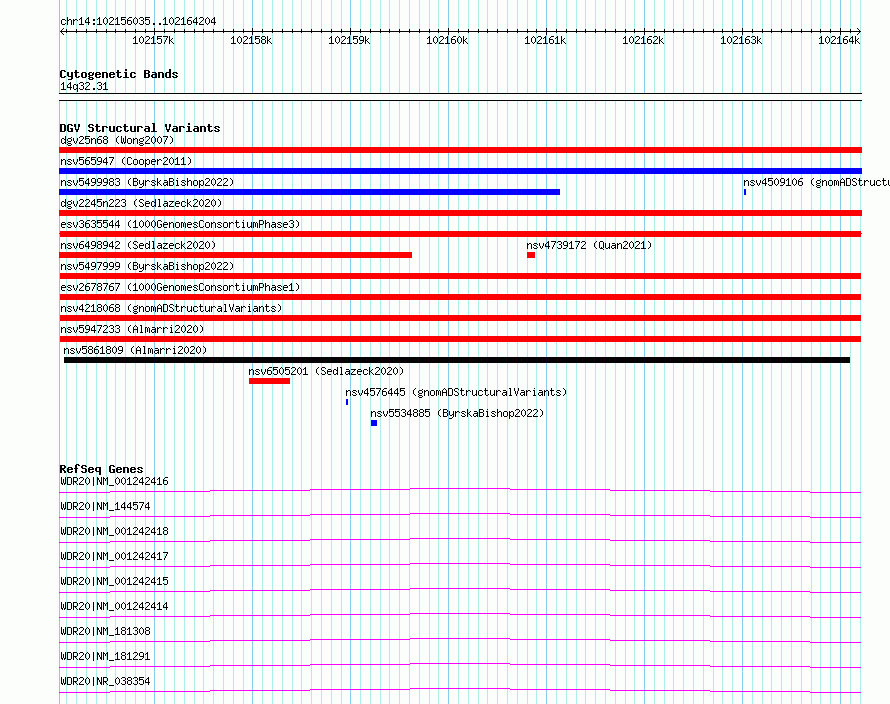
Task: Click the dgv25n68 (Wong2007) variant label
Action: (x=117, y=140)
